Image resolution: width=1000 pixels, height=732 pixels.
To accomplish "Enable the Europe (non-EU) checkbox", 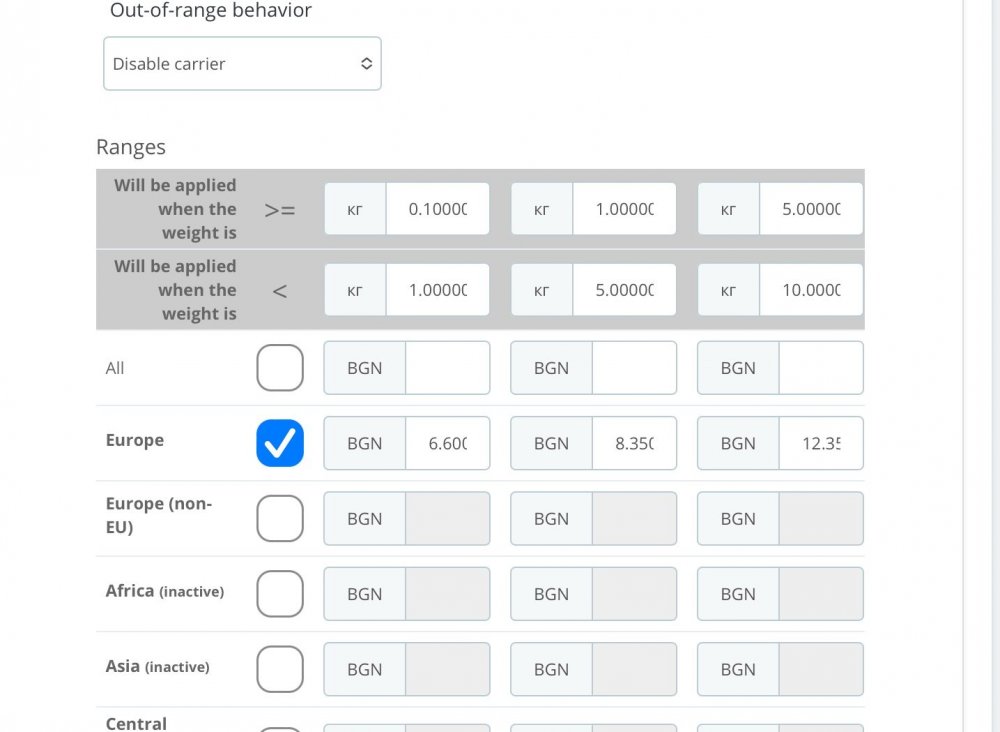I will [x=280, y=518].
